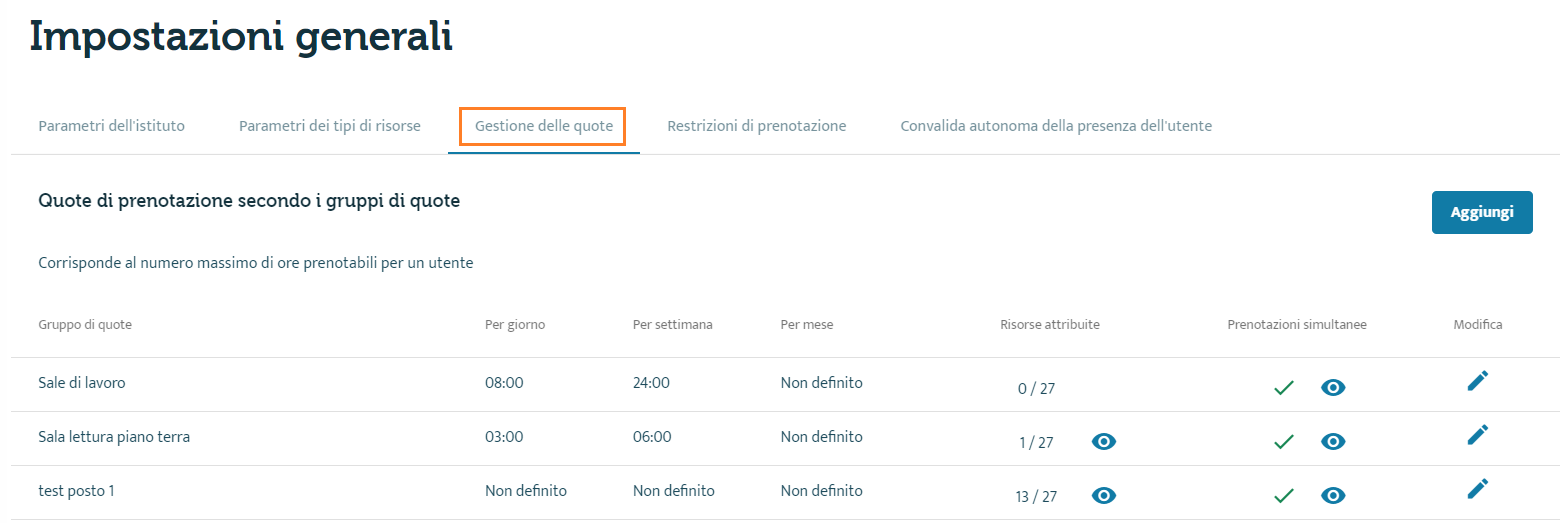Show simultaneous bookings eye for test posto 1

pyautogui.click(x=1333, y=496)
